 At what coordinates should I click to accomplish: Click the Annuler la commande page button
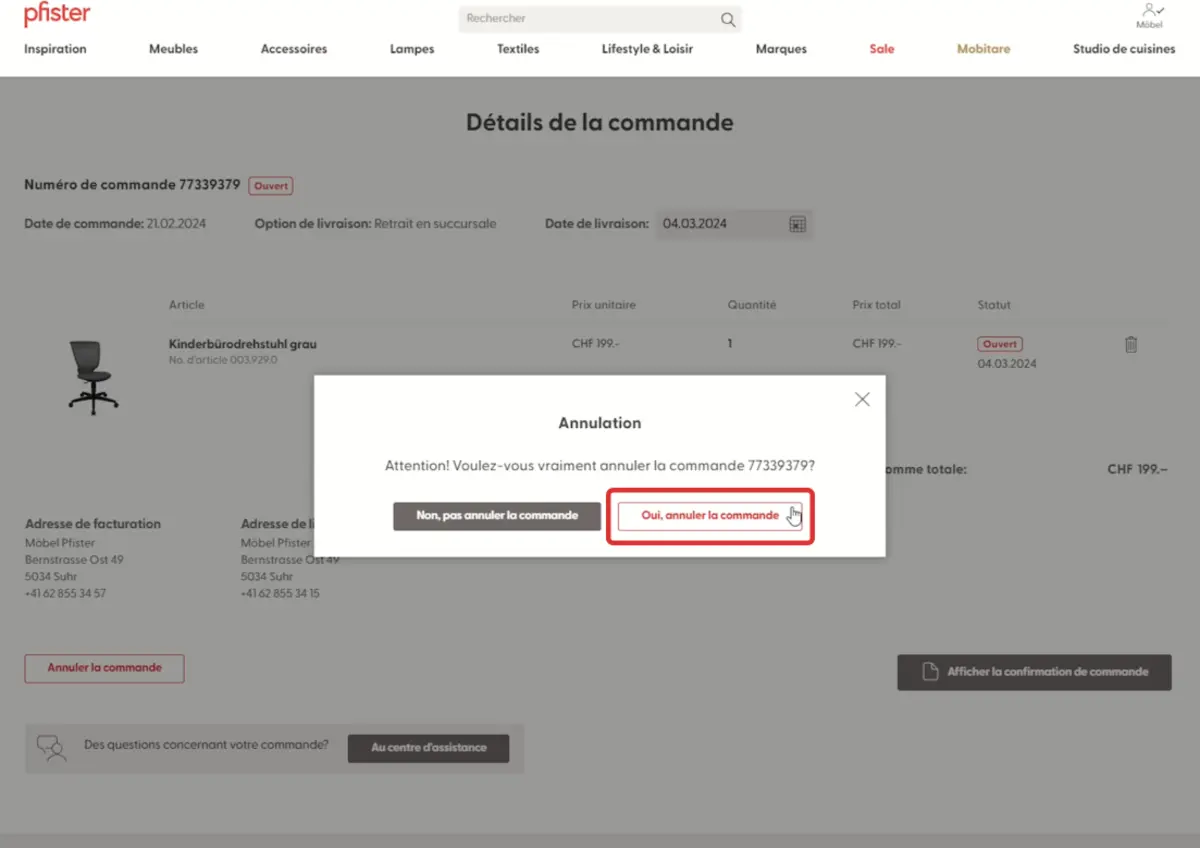pyautogui.click(x=104, y=668)
